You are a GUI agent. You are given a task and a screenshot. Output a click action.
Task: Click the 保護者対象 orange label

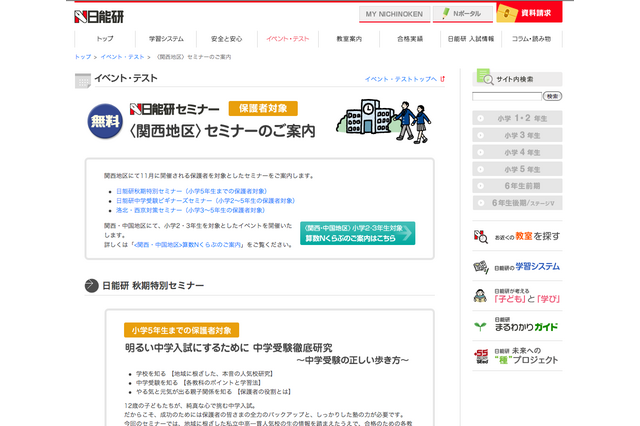click(263, 109)
